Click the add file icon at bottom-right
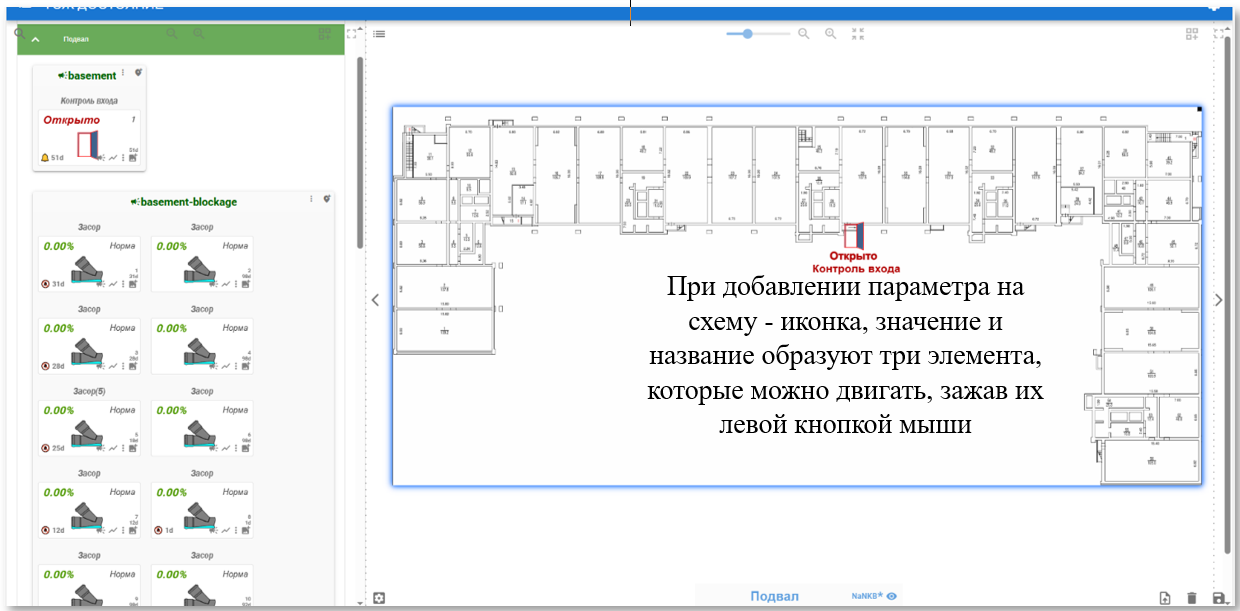The image size is (1240, 611). tap(1165, 598)
